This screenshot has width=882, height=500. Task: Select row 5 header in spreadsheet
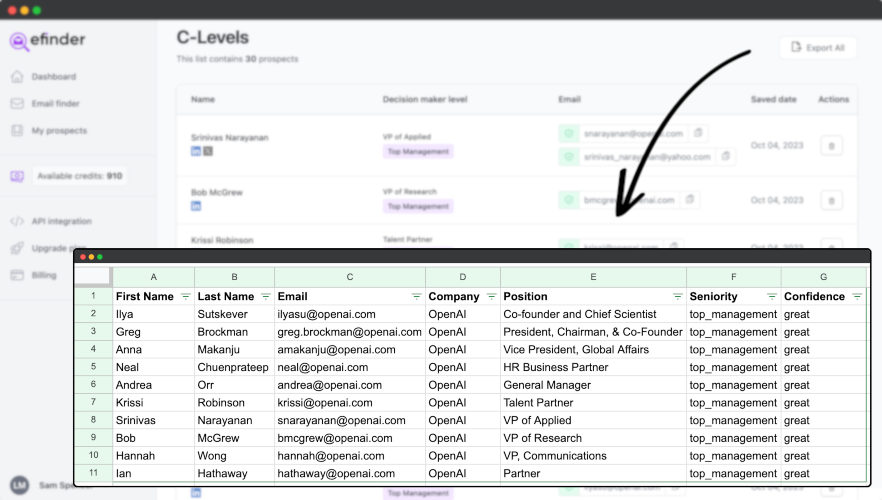[93, 367]
